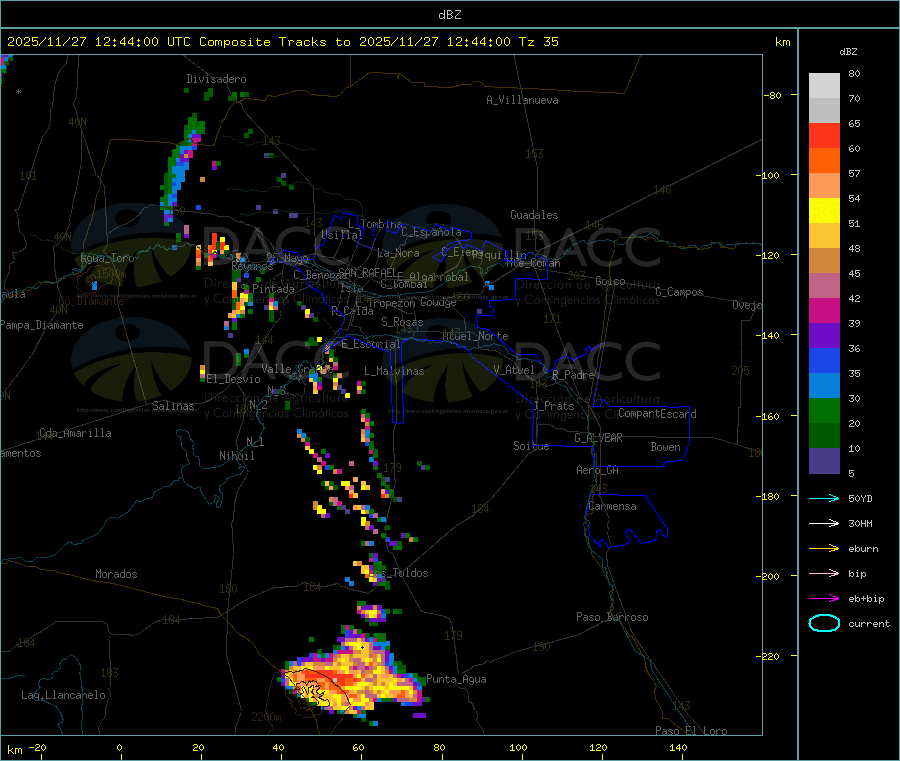
Task: Select the bright yellow 51–54 dBZ band
Action: point(824,211)
